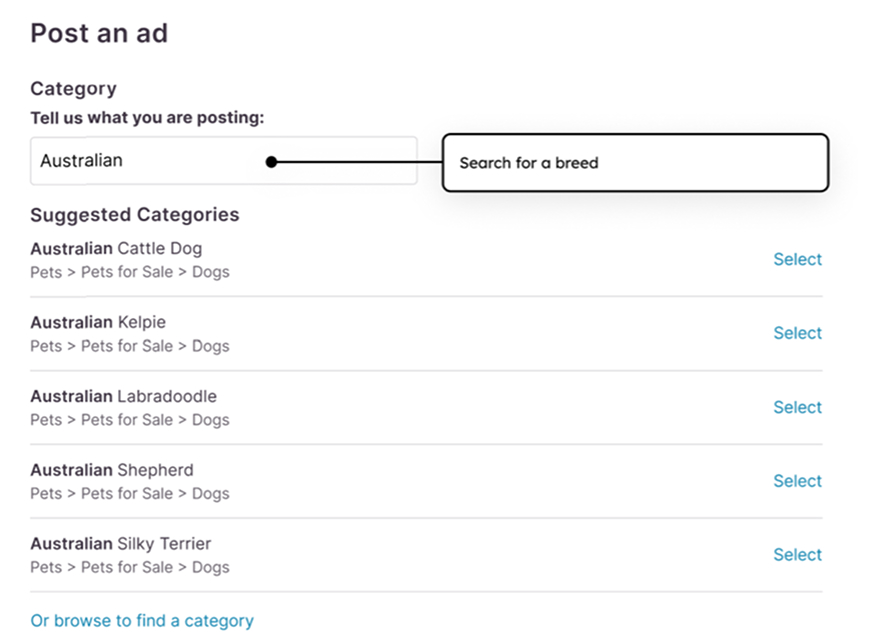Screen dimensions: 891x638
Task: Click the category path under Australian Shepherd
Action: coord(130,494)
